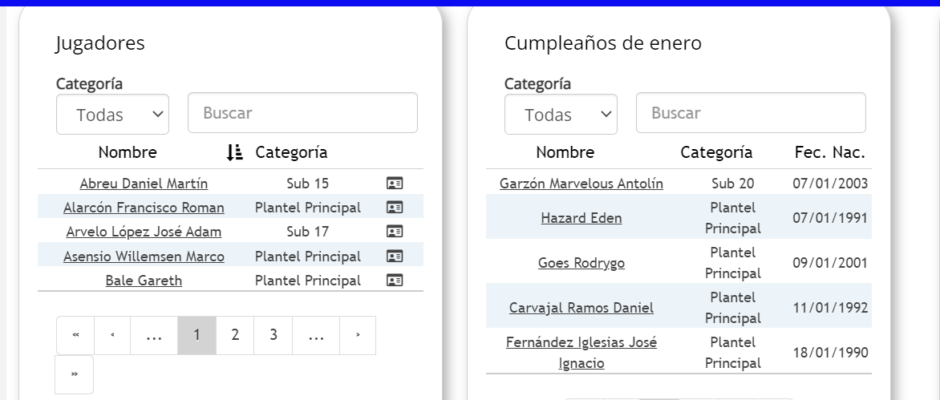Open Carvajal Ramos Daniel player link
Image resolution: width=940 pixels, height=400 pixels.
click(x=581, y=308)
